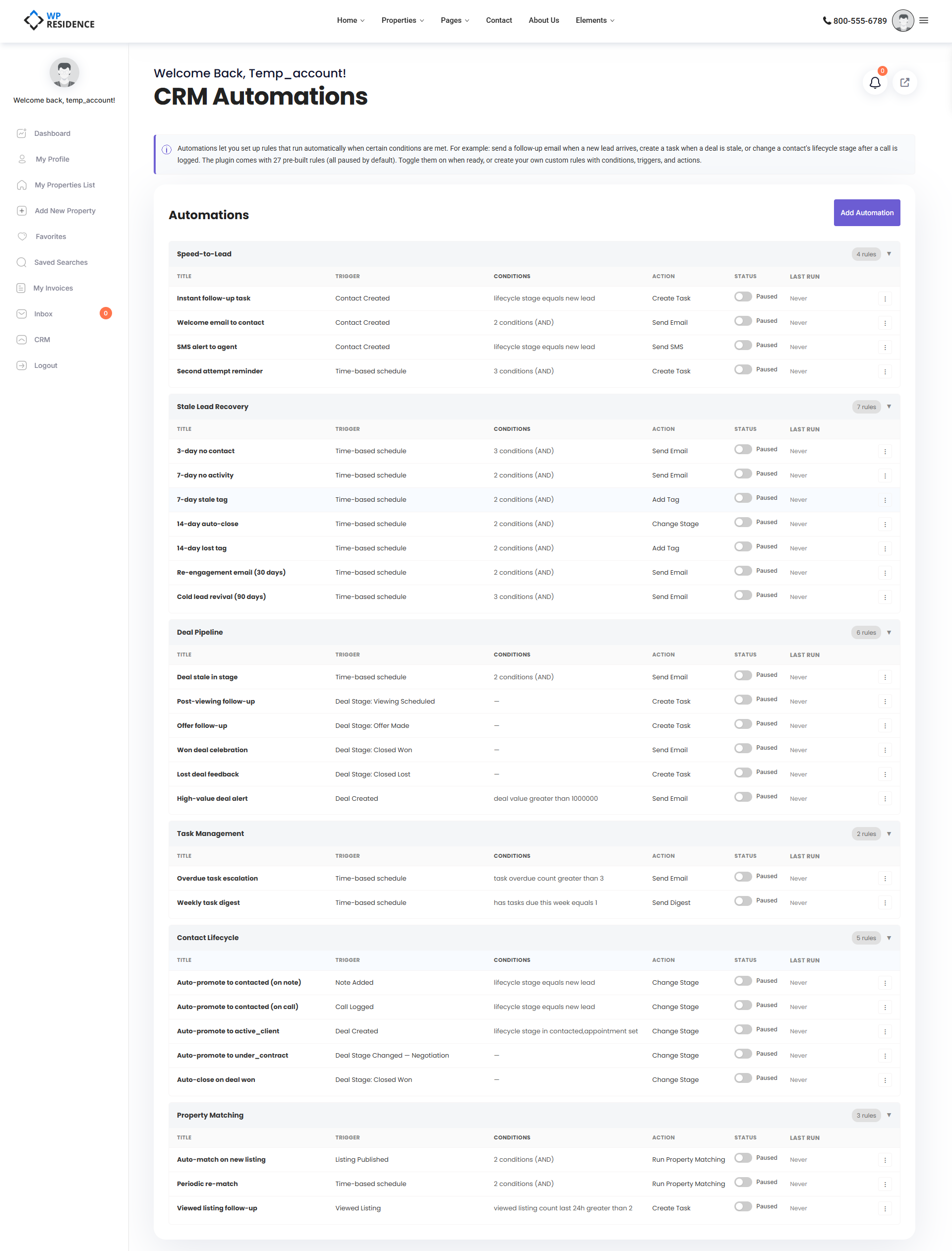Click the external link icon near bell
Viewport: 952px width, 1251px height.
pyautogui.click(x=904, y=83)
